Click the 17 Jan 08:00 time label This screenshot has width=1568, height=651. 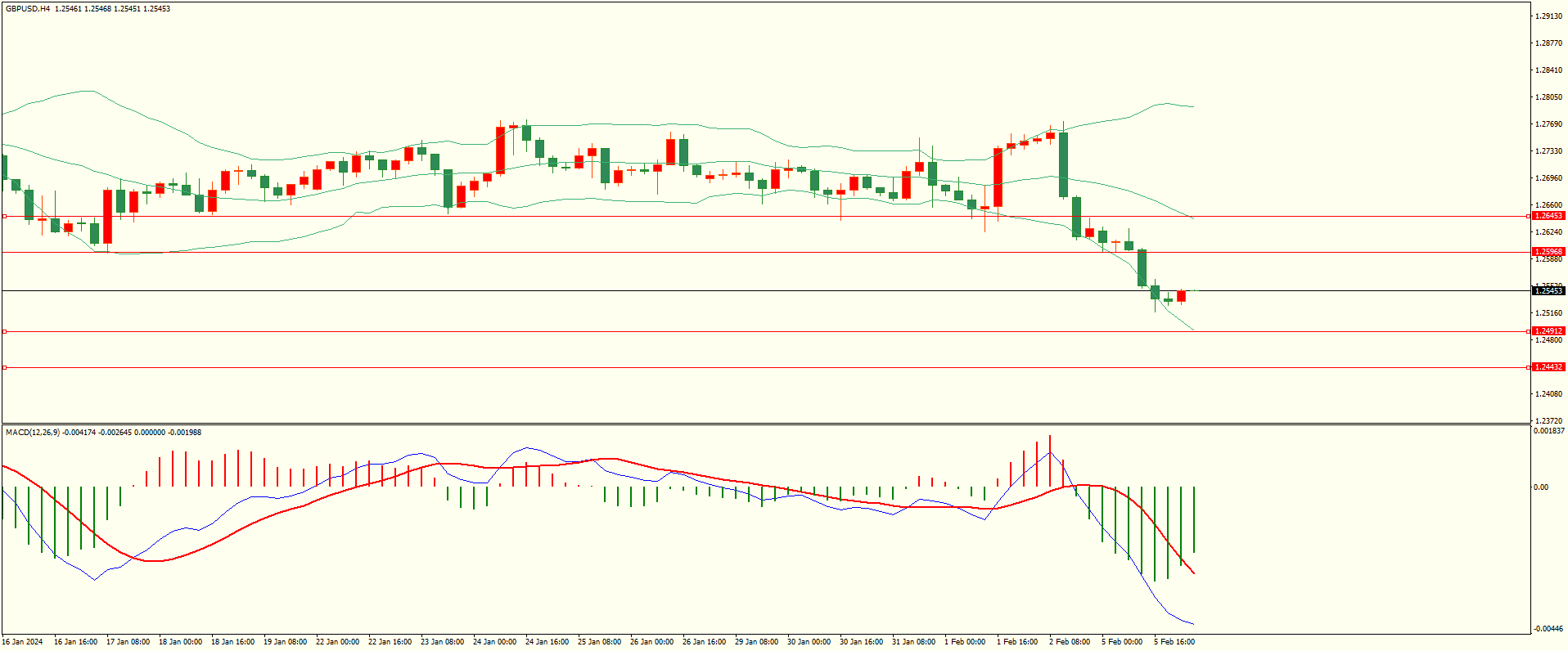click(128, 642)
